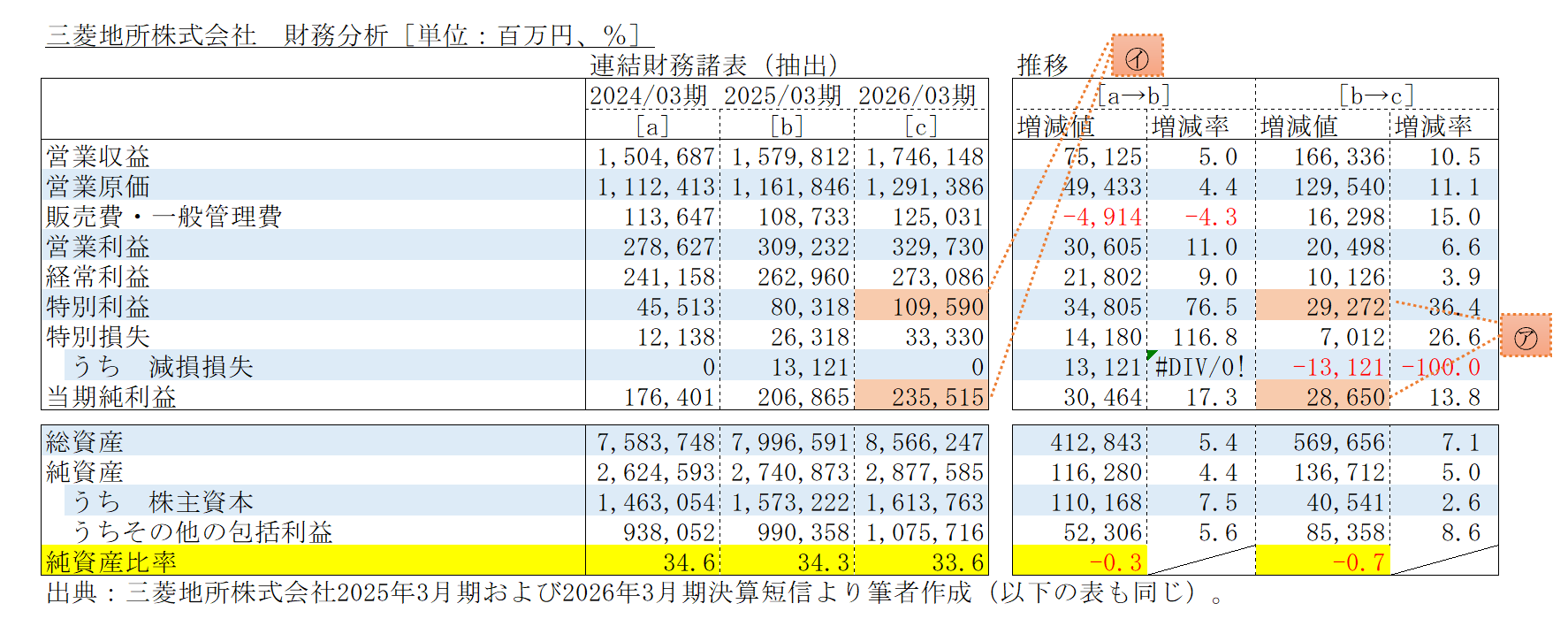Click the うち 減損損失 row label

(163, 367)
